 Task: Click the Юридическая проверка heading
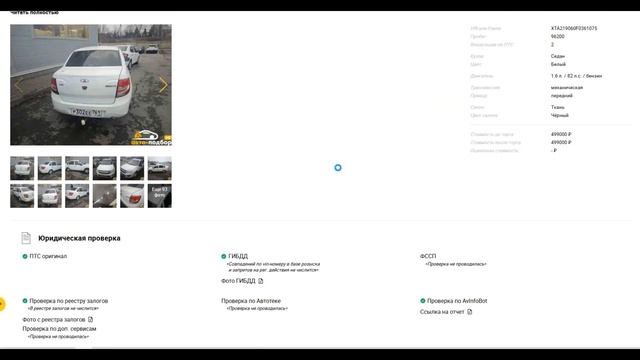(x=79, y=238)
